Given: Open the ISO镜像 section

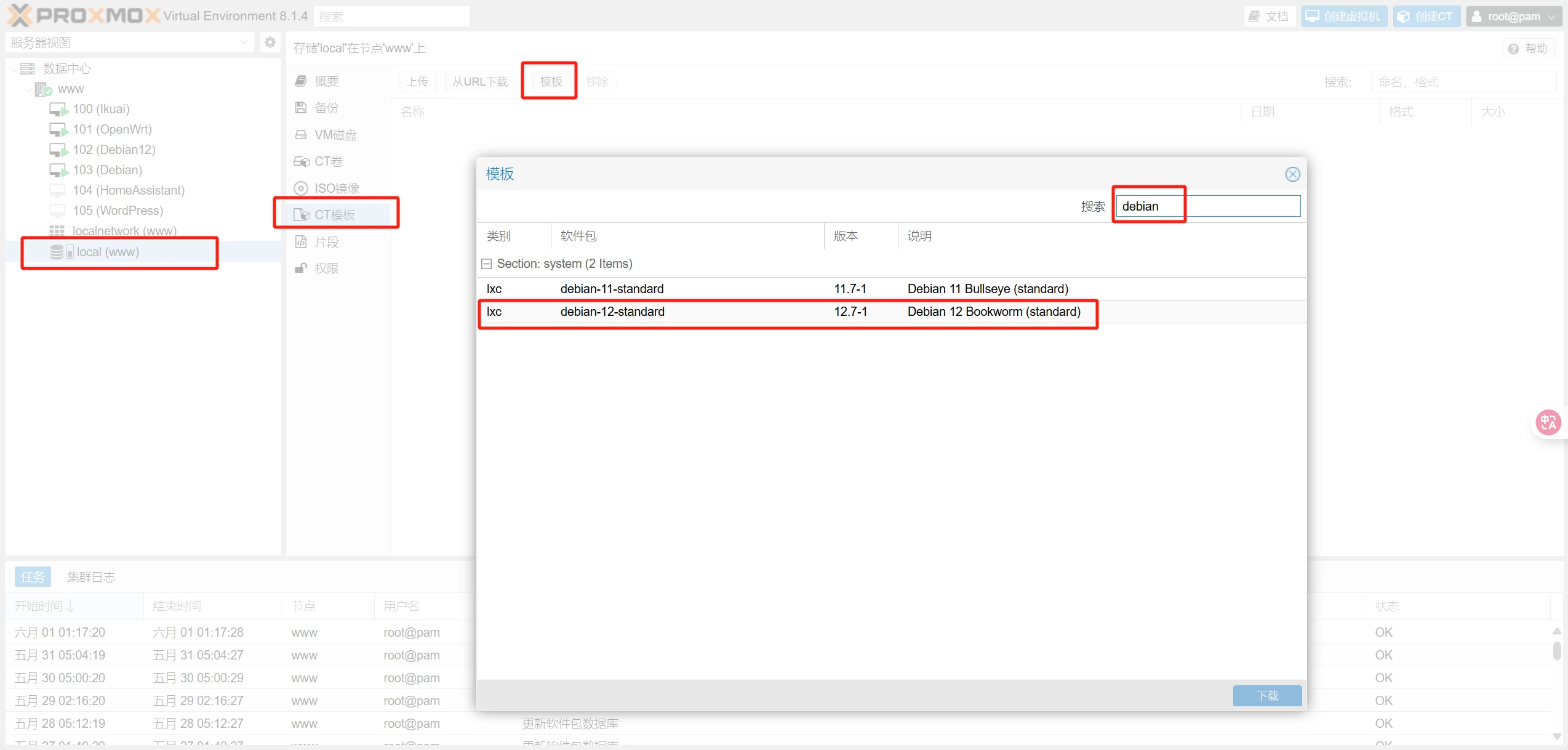Looking at the screenshot, I should click(337, 188).
